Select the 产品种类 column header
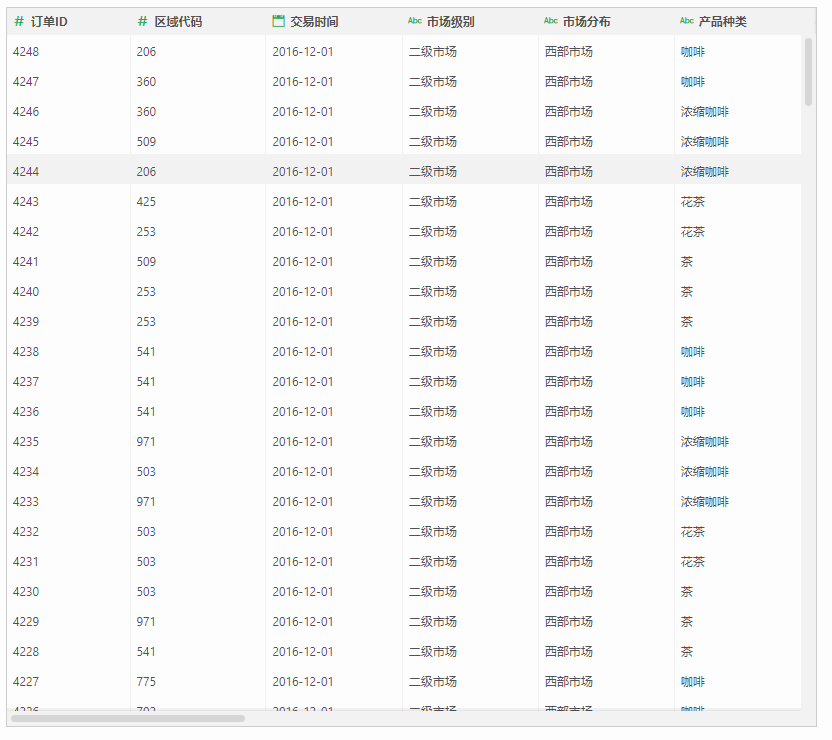 (738, 22)
